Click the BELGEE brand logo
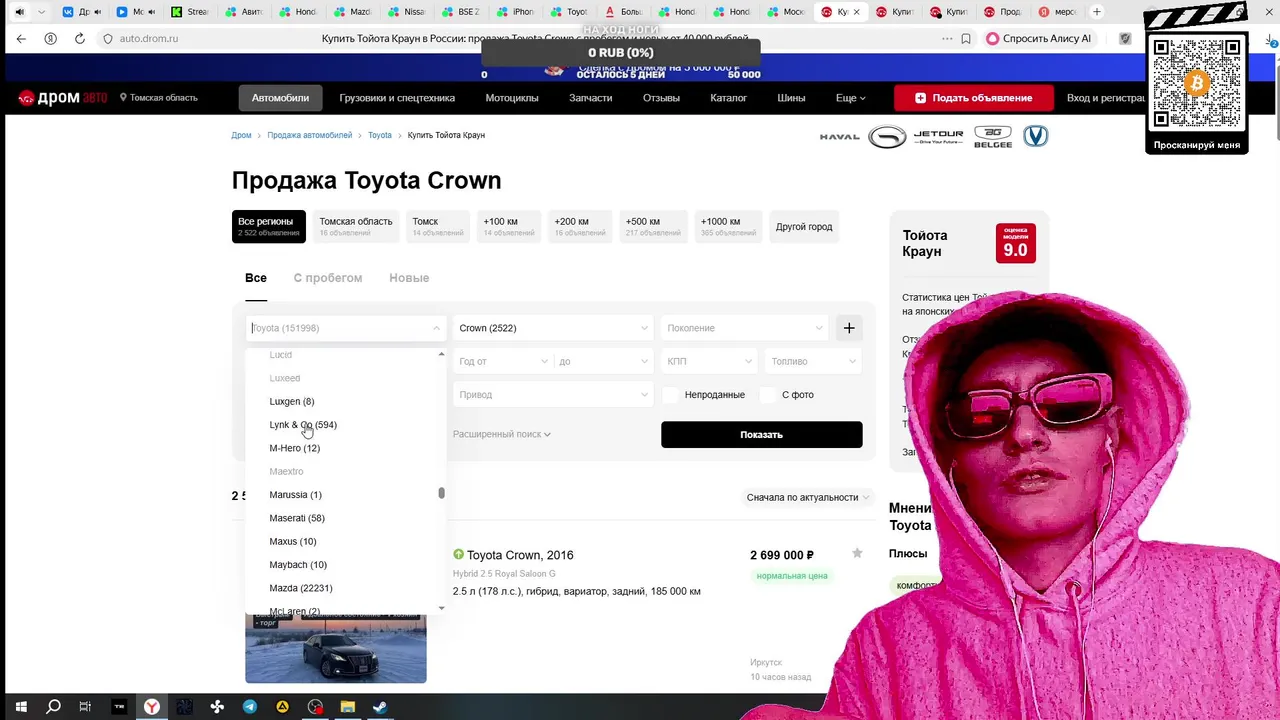Screen dimensions: 1280x720 993,137
